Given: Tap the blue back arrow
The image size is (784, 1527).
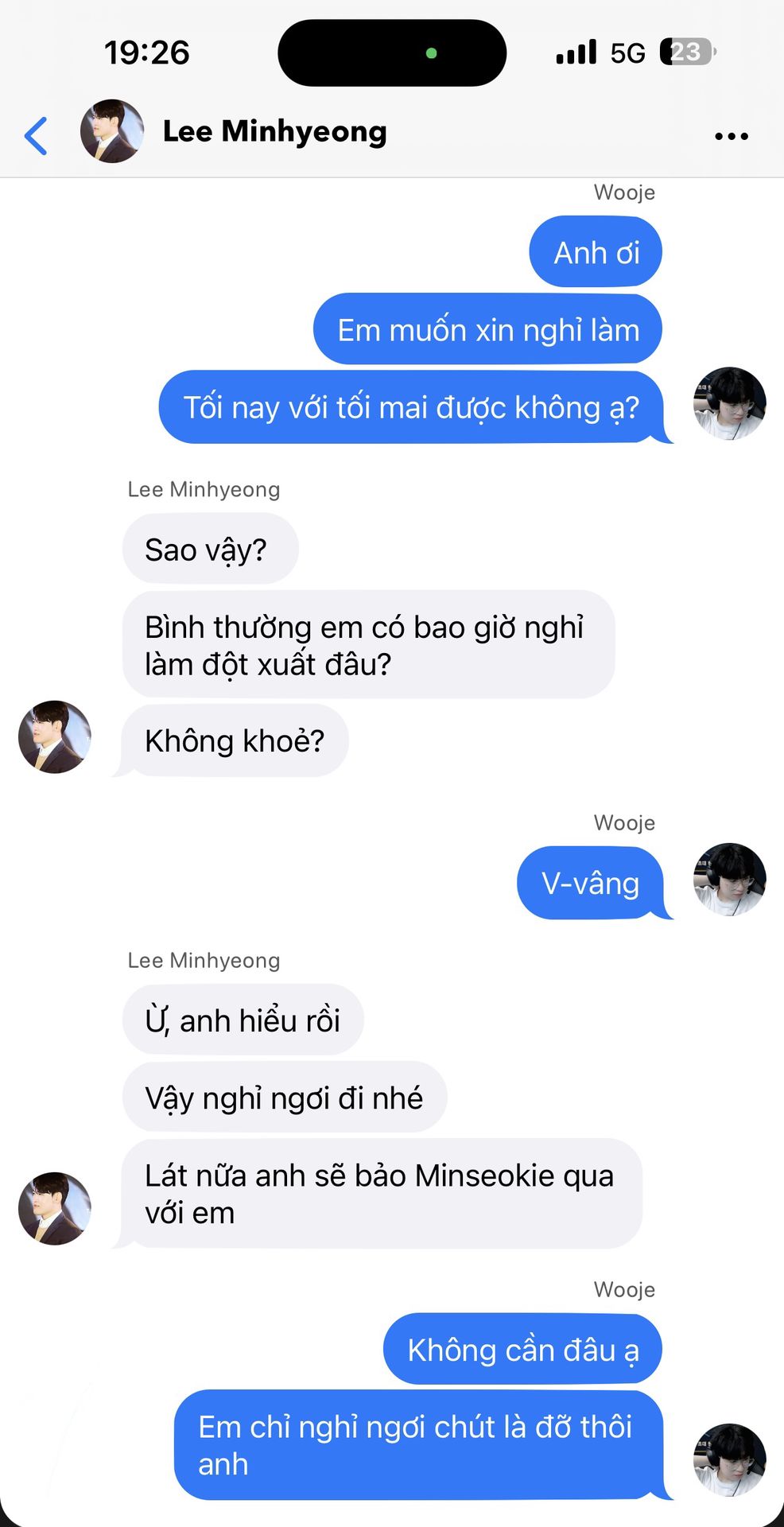Looking at the screenshot, I should click(x=36, y=135).
